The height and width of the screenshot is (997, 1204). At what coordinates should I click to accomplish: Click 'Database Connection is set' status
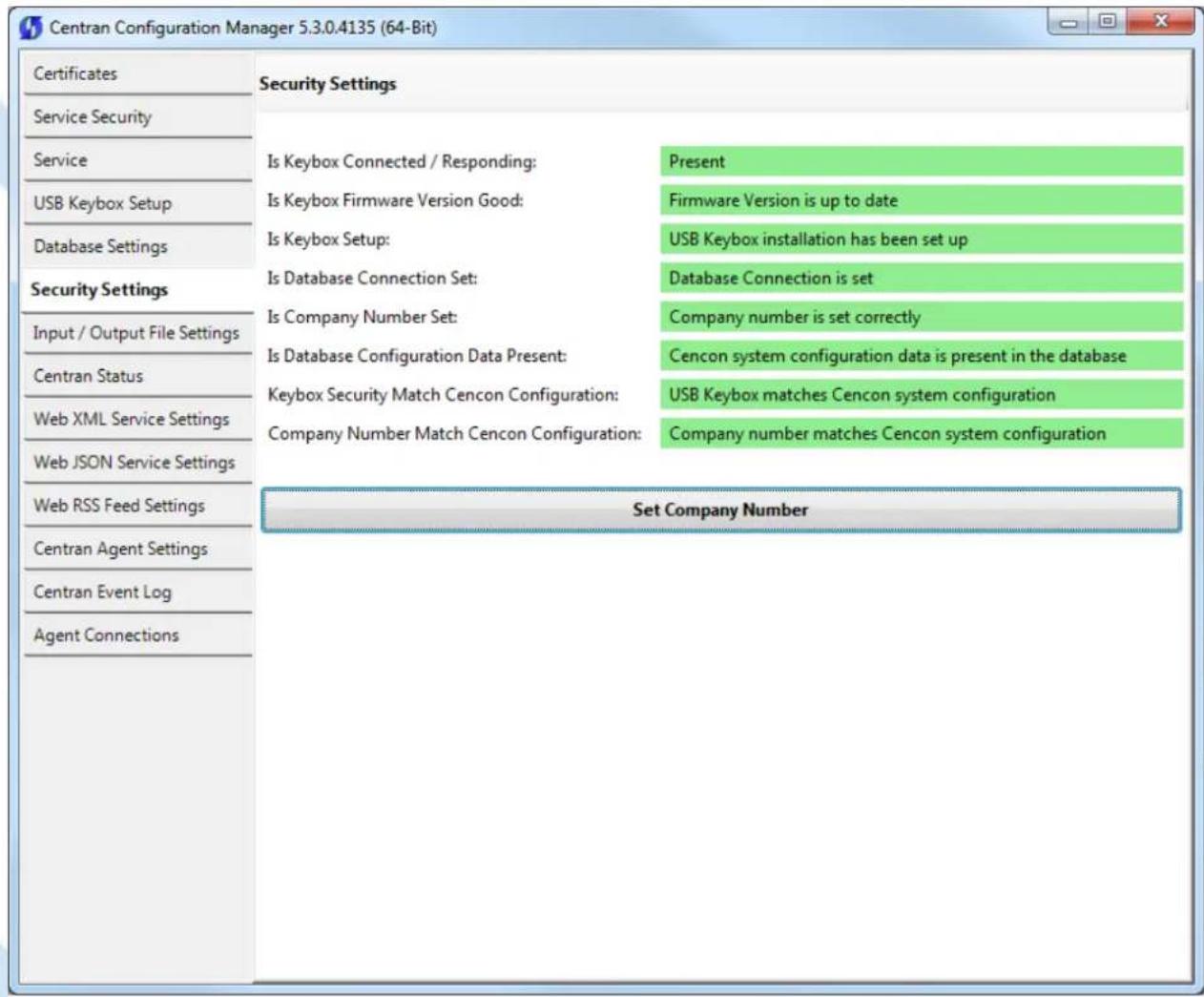922,279
